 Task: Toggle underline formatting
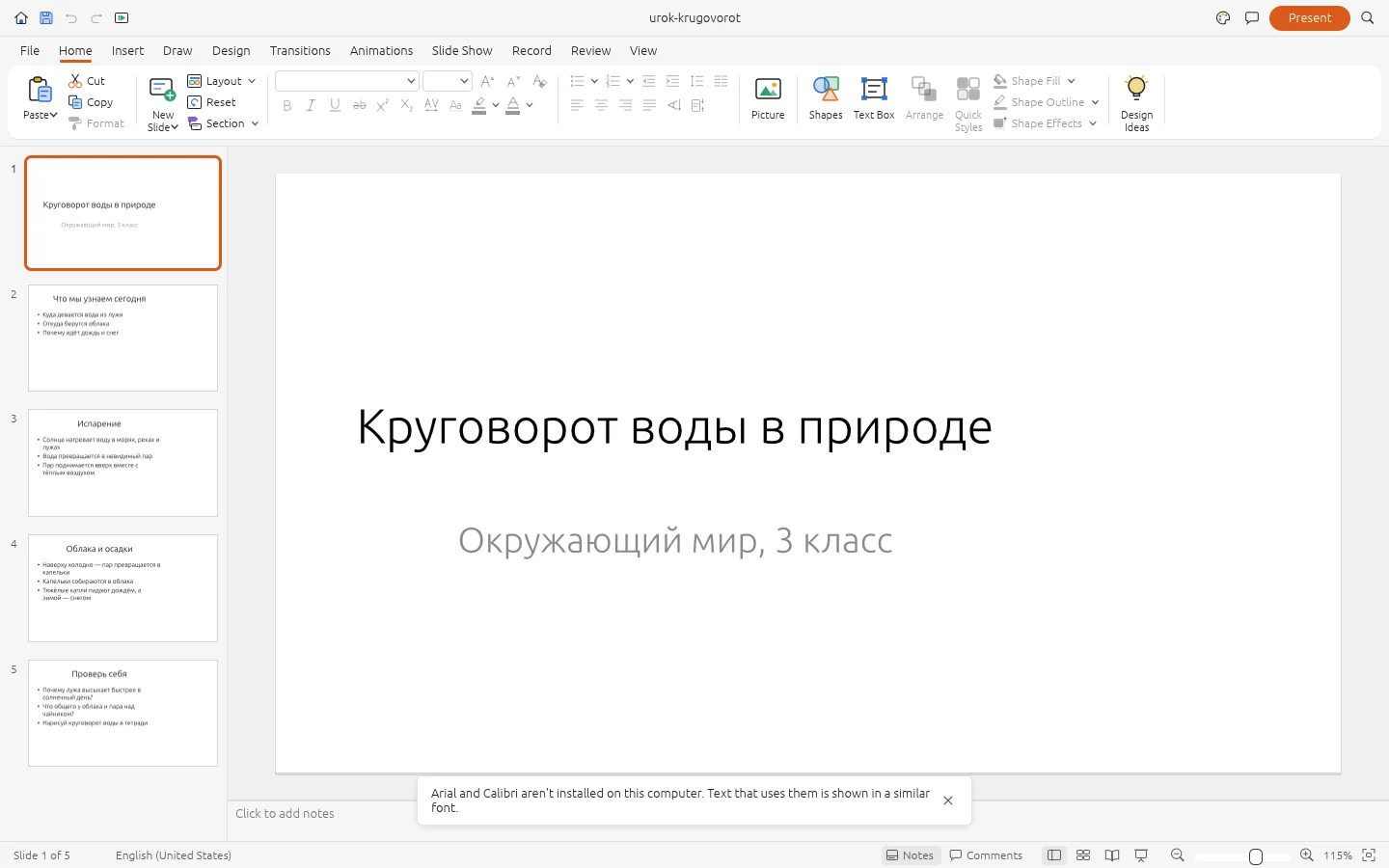point(335,105)
